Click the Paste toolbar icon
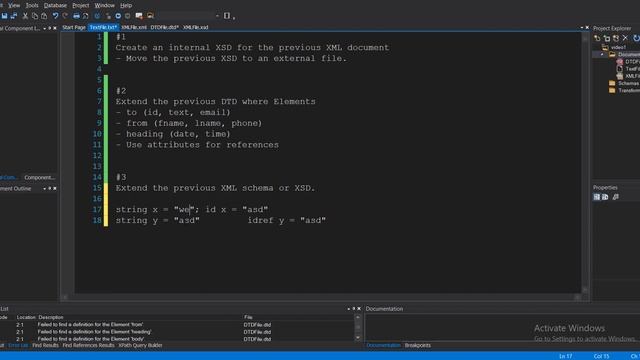The image size is (640, 360). click(44, 16)
